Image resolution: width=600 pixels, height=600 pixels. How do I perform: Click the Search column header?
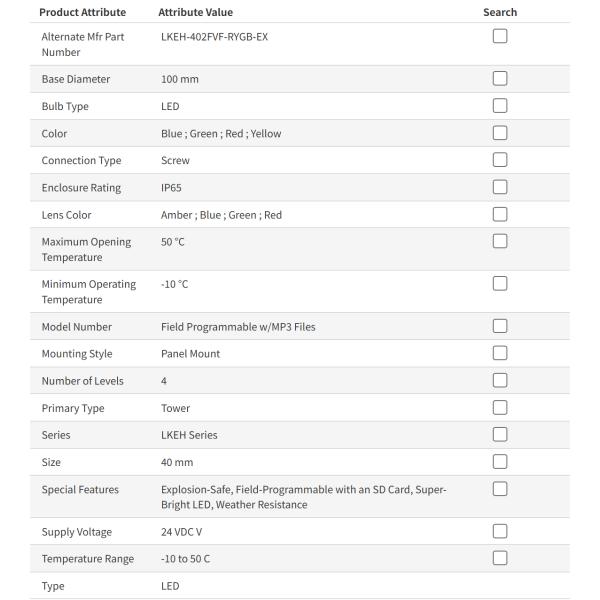(x=500, y=12)
